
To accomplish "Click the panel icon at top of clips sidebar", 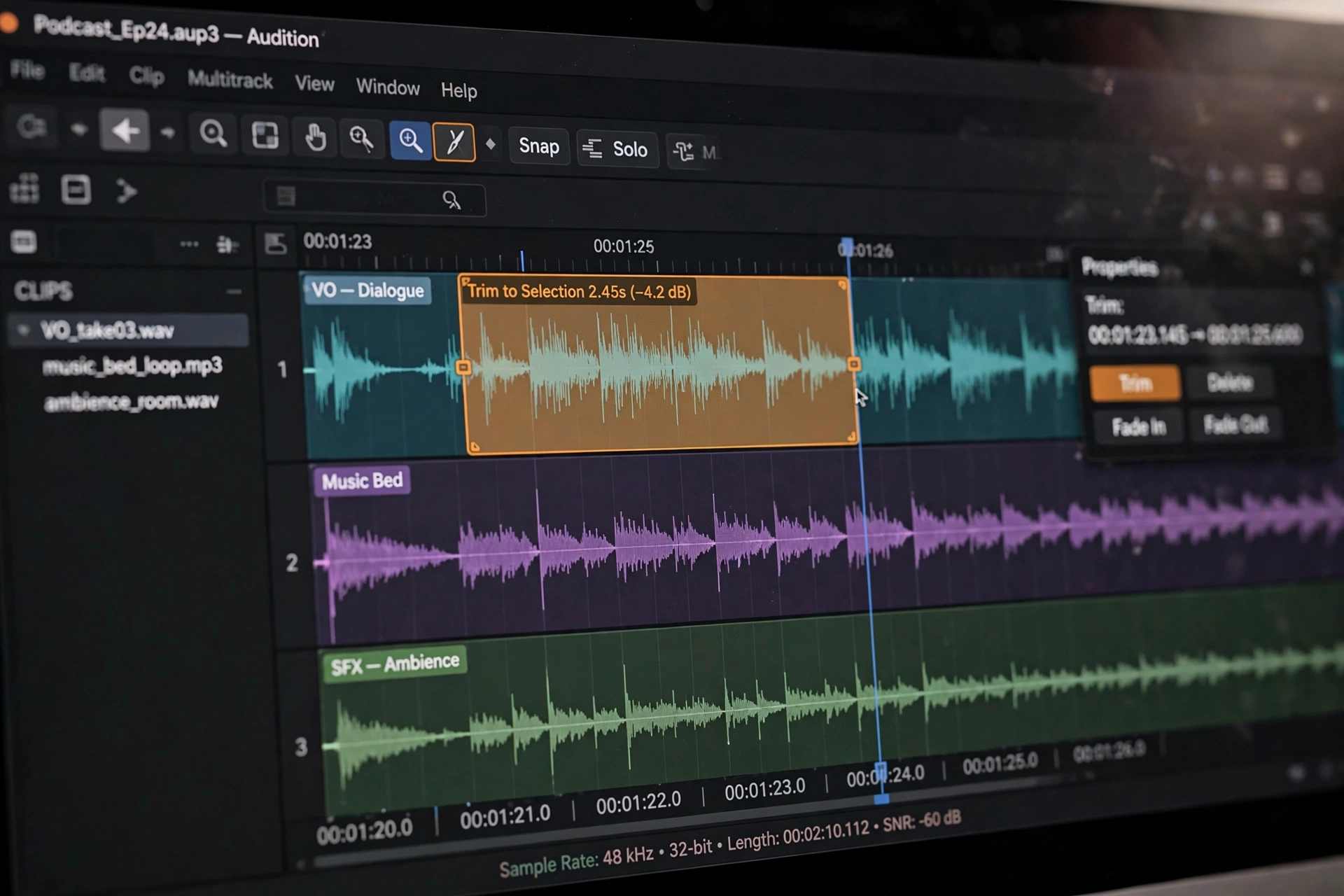I will click(24, 242).
